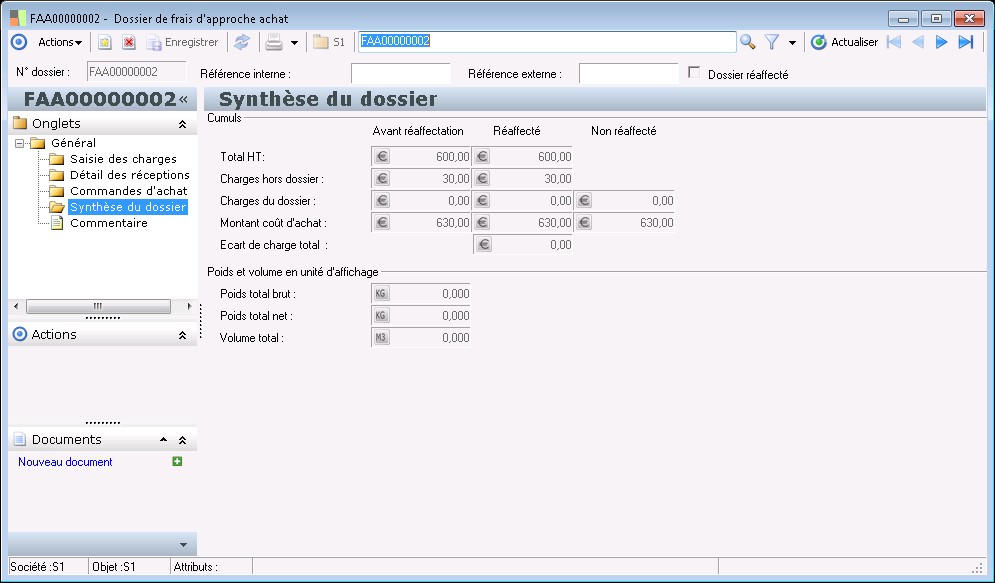Go to the next record arrow

941,42
